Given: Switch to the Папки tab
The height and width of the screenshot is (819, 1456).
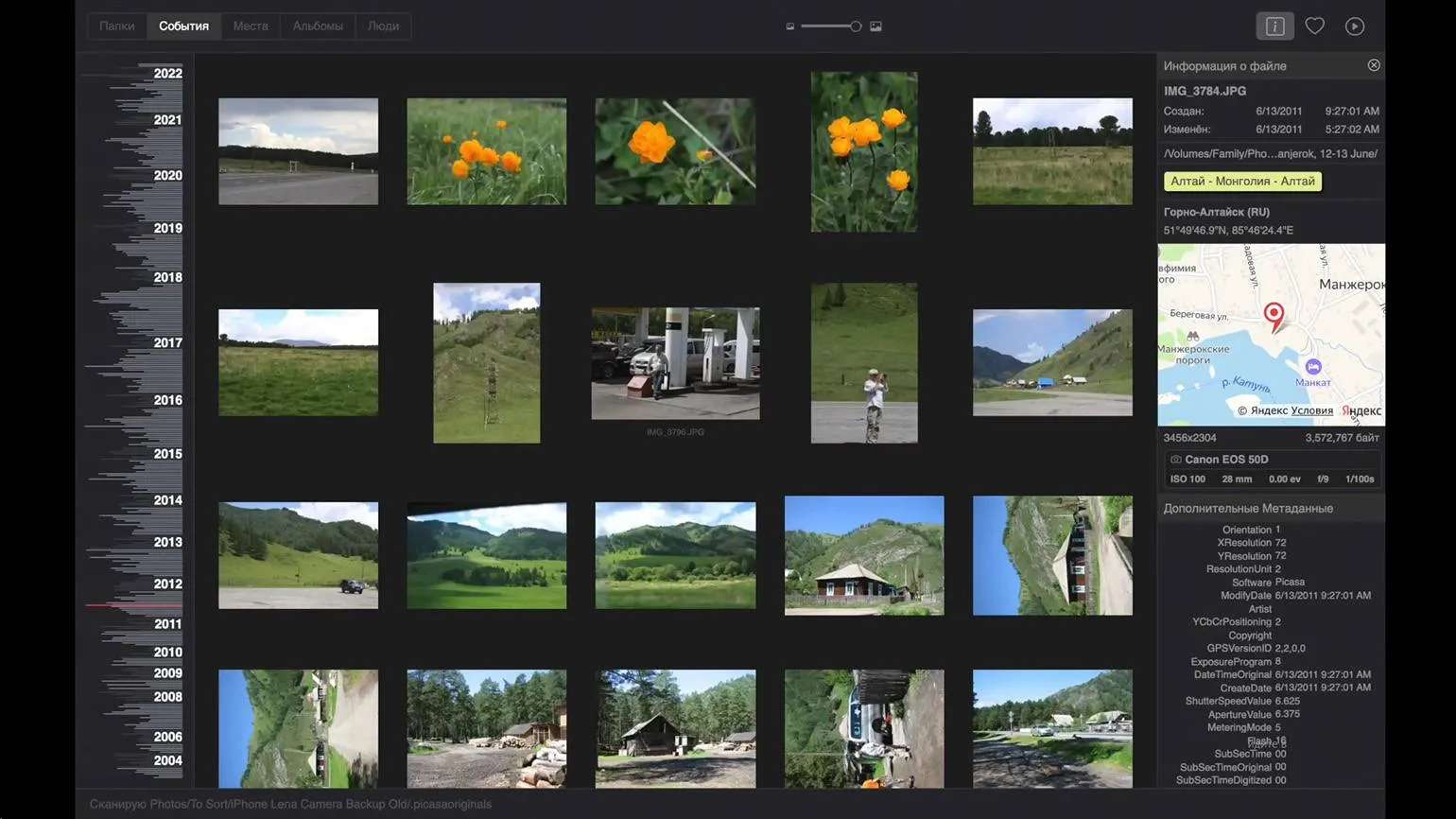Looking at the screenshot, I should pos(117,26).
